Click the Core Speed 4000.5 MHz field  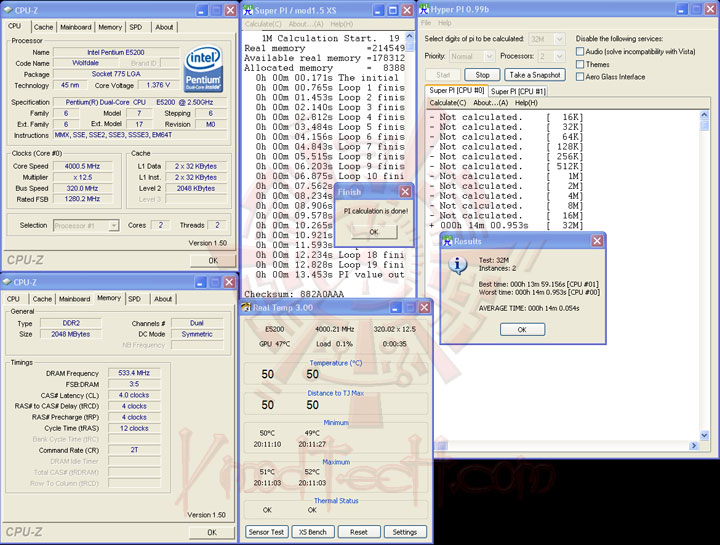(x=83, y=166)
